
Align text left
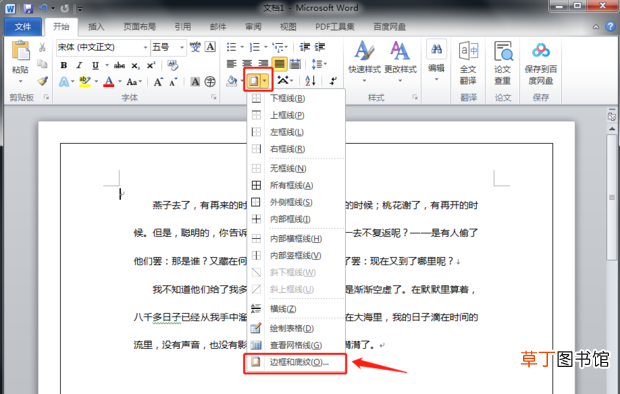(232, 64)
